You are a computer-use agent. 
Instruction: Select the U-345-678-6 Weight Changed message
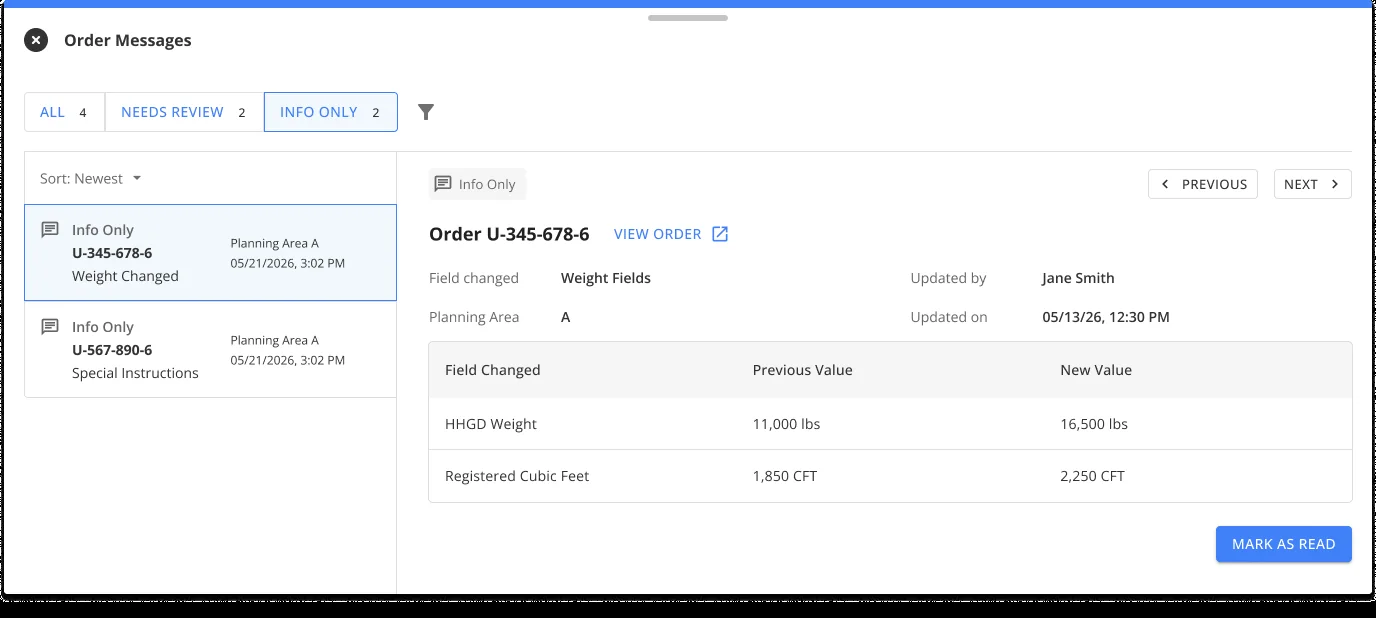pos(211,253)
